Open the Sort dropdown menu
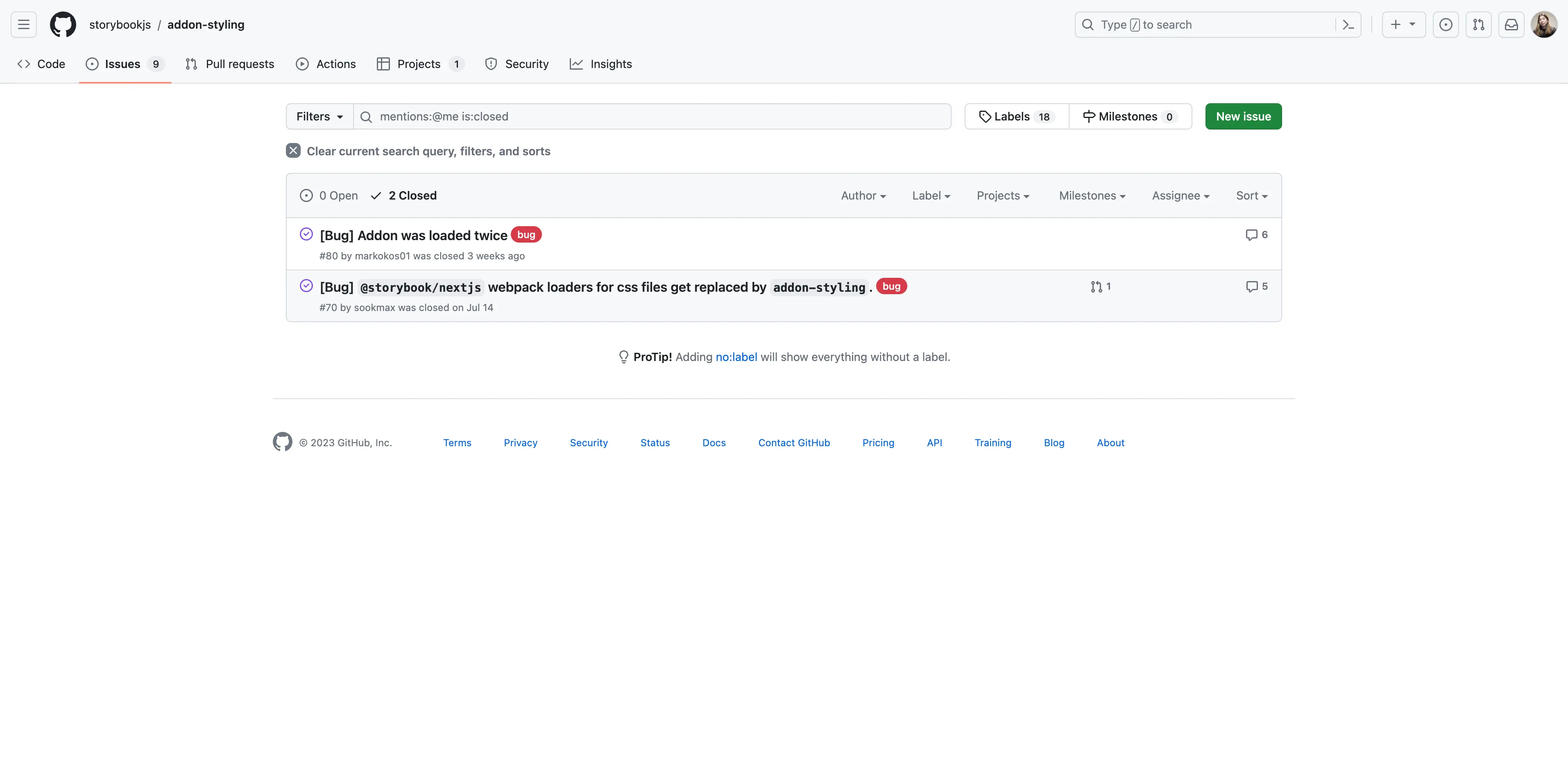 pyautogui.click(x=1251, y=195)
